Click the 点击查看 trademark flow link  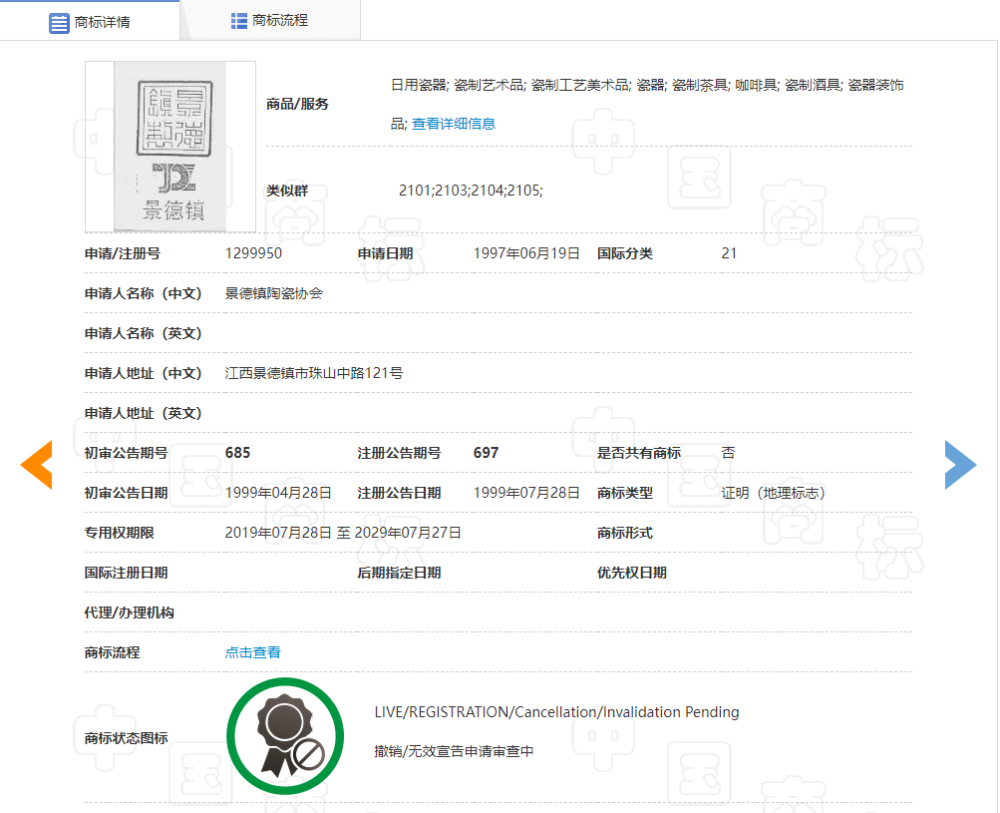tap(253, 652)
